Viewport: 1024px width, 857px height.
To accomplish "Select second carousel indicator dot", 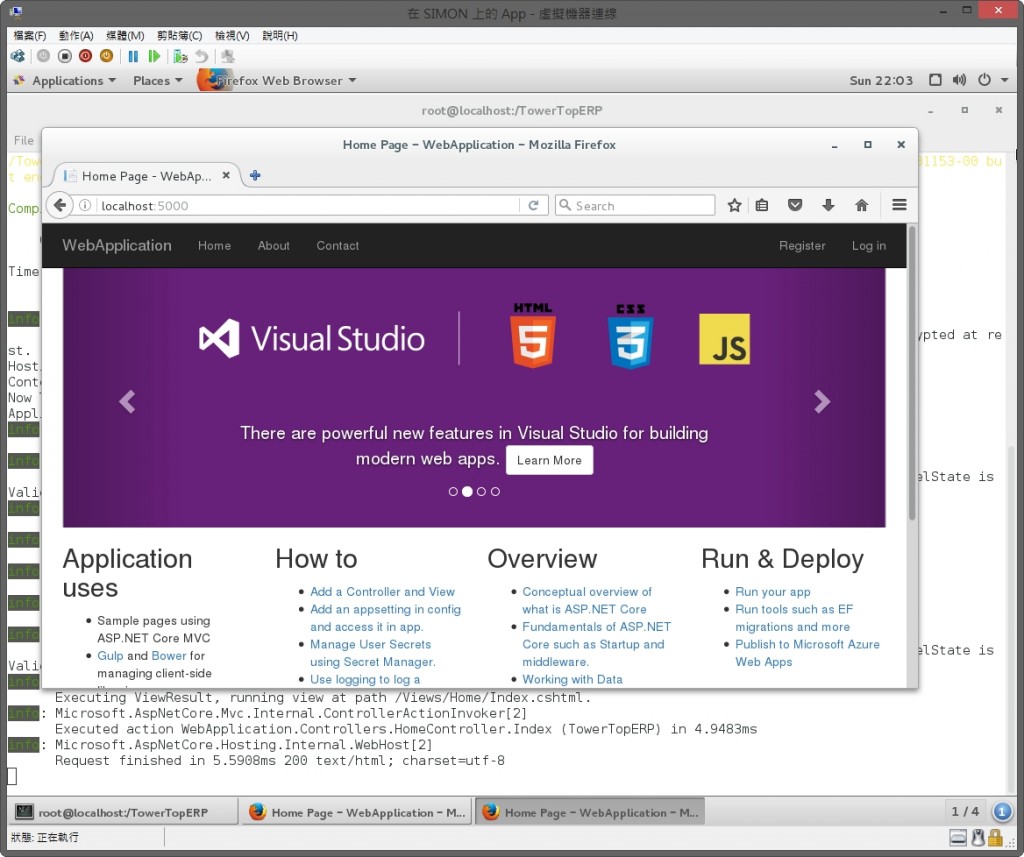I will [x=467, y=491].
